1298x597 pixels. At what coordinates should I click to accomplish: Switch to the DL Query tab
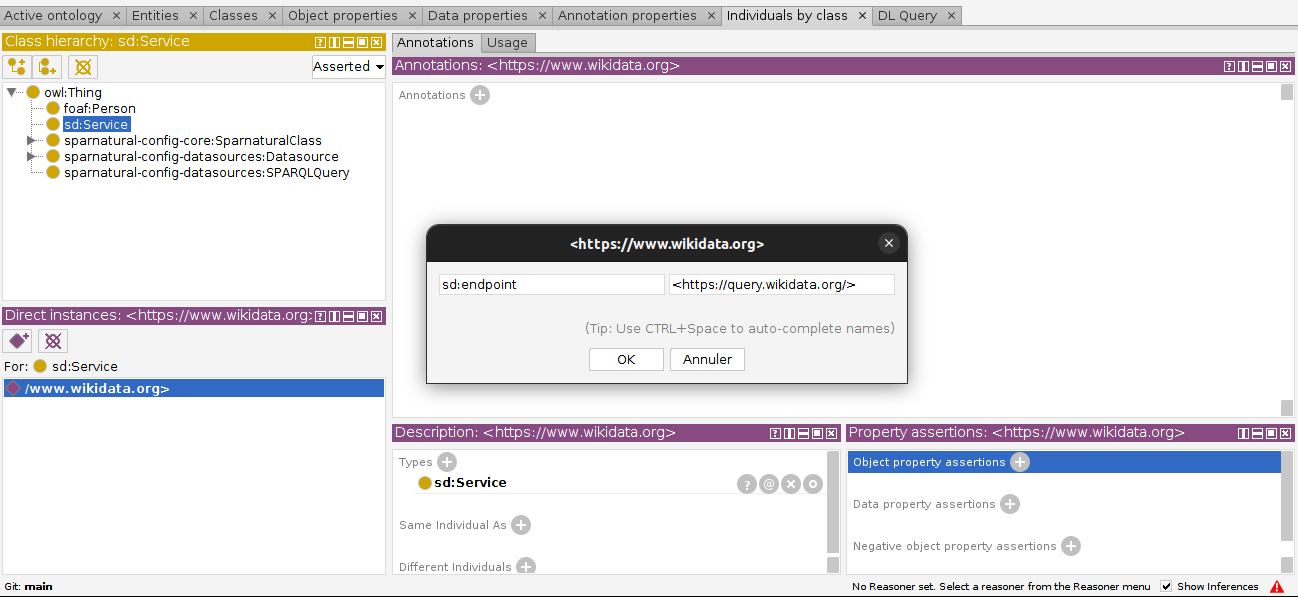pyautogui.click(x=907, y=15)
